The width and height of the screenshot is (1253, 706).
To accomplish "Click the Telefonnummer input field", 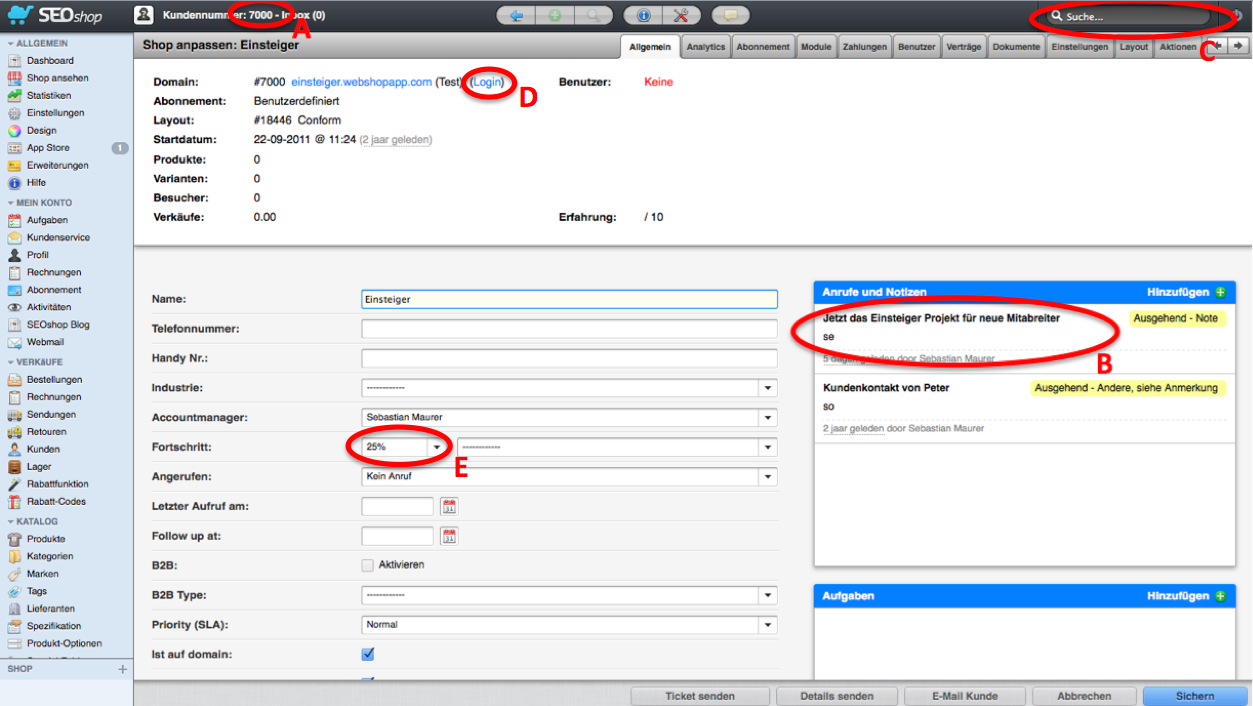I will [569, 329].
